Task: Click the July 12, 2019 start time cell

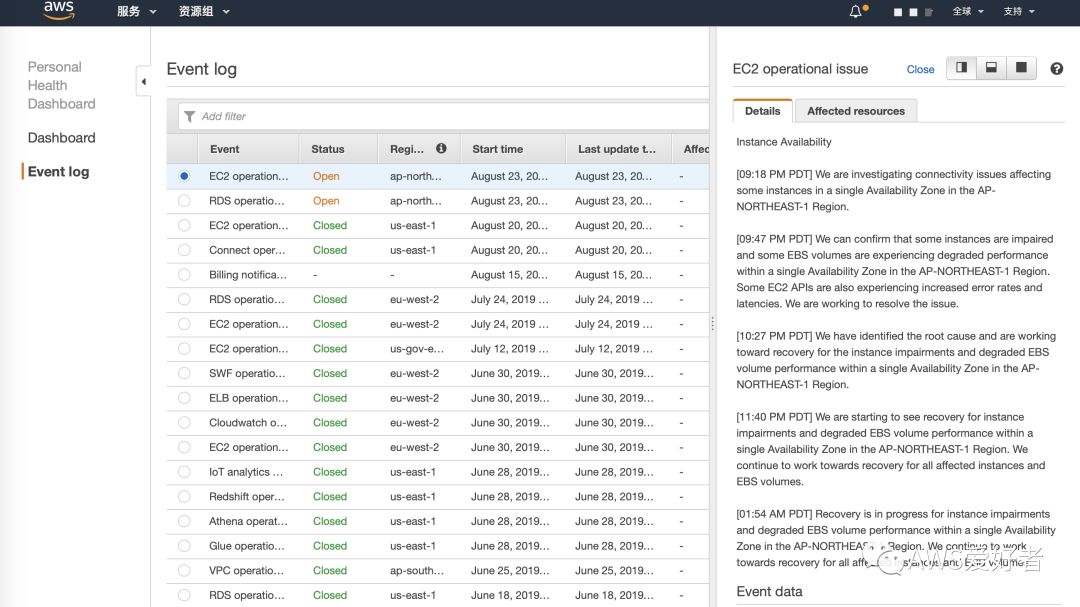Action: point(510,349)
